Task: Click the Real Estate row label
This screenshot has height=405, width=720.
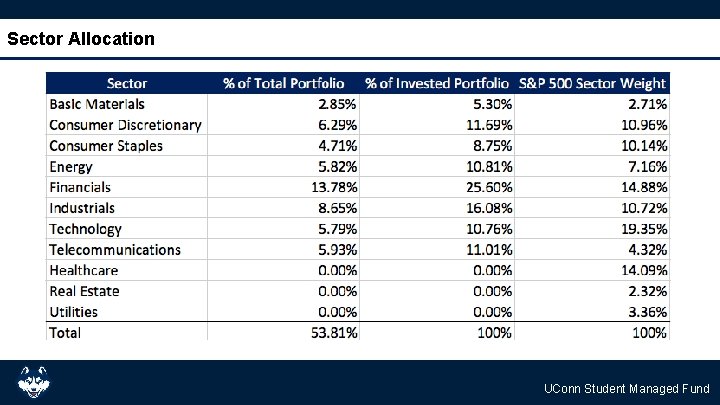Action: [84, 291]
